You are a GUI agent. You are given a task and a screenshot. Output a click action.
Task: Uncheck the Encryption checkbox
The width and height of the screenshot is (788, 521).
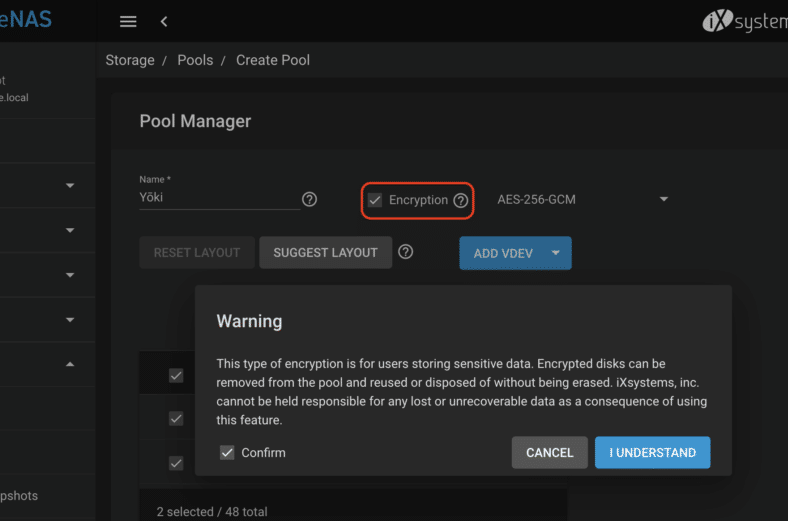click(375, 200)
